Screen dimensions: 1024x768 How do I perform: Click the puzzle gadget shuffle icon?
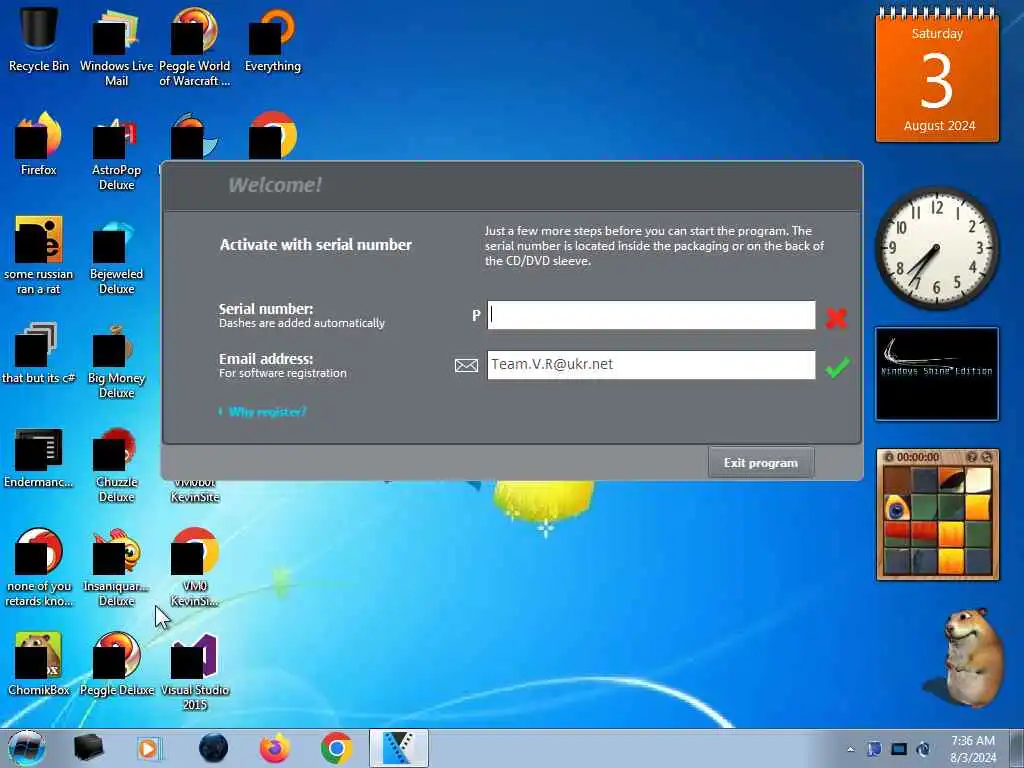987,457
